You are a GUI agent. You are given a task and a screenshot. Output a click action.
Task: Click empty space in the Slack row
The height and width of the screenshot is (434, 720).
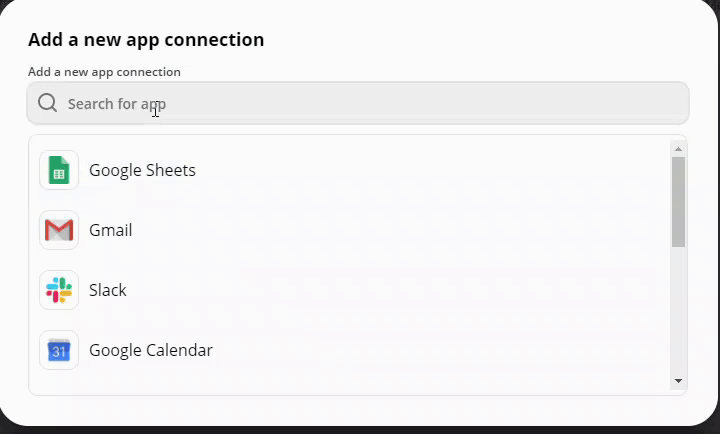tap(413, 290)
